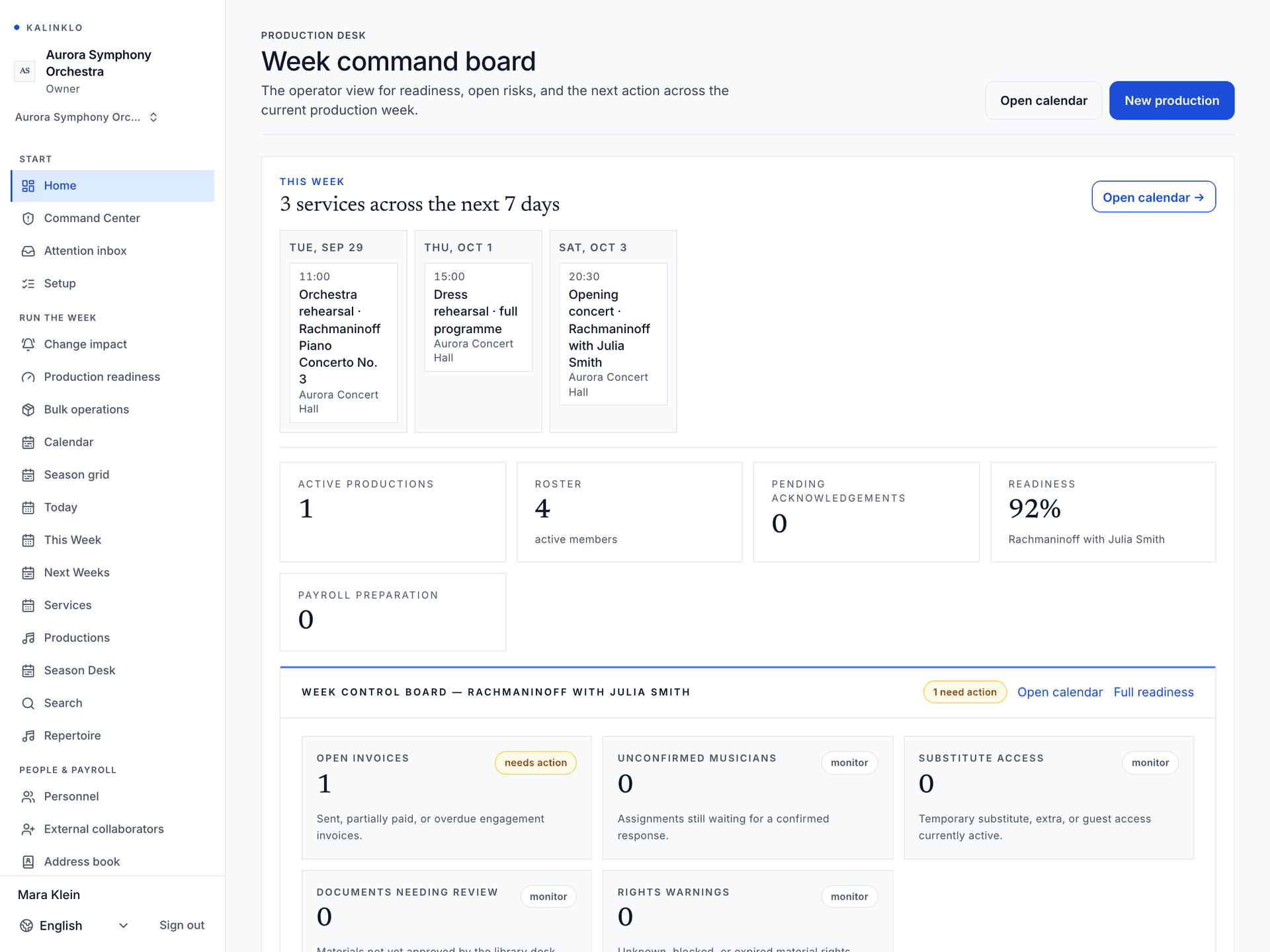This screenshot has height=952, width=1270.
Task: Open This Week in the sidebar
Action: click(x=112, y=540)
